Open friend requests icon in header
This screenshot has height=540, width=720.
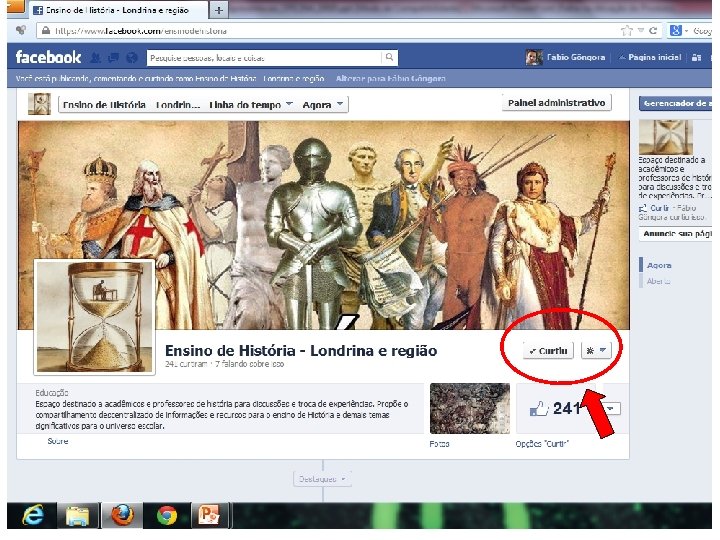tap(96, 58)
